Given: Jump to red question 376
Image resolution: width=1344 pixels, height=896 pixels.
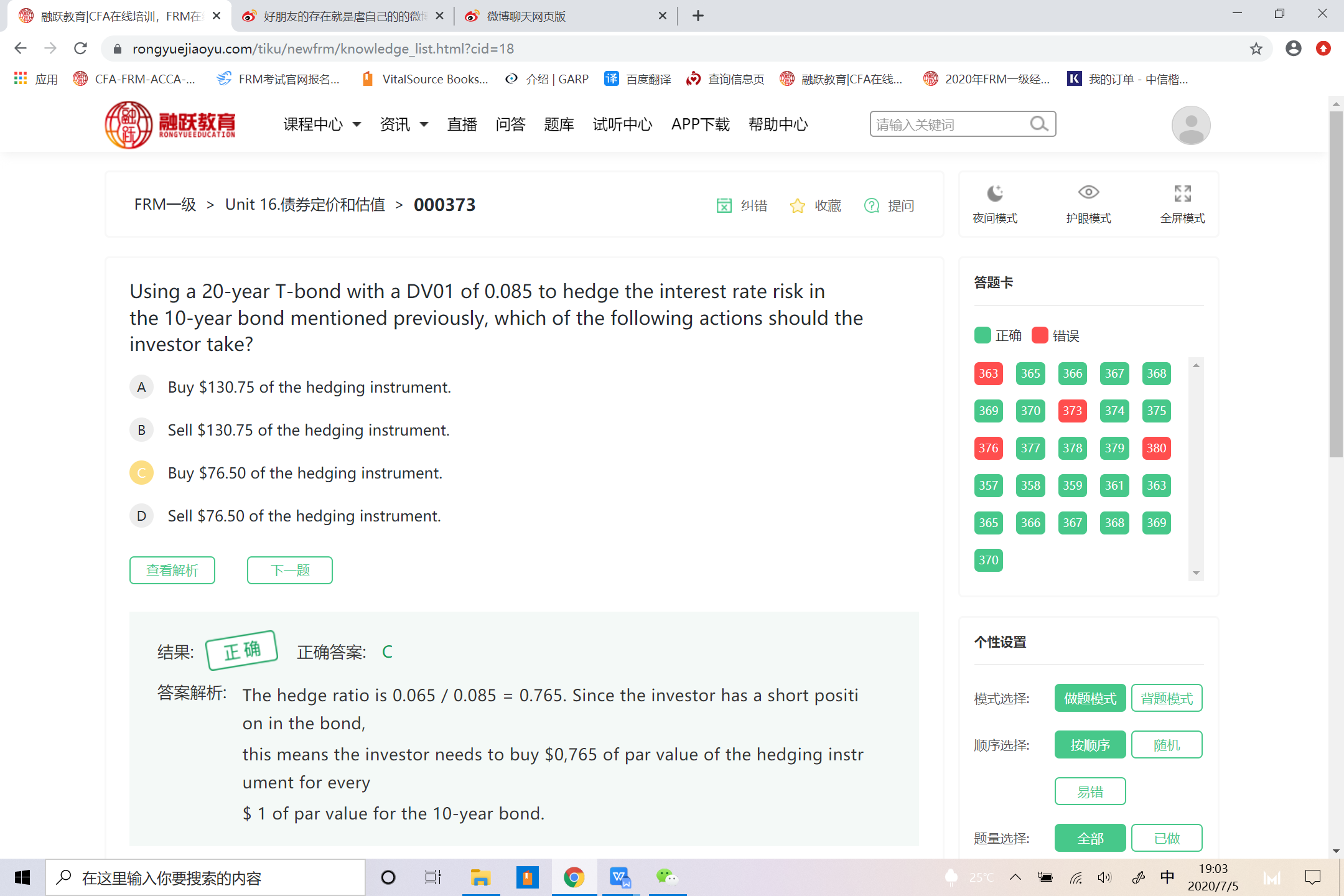Looking at the screenshot, I should (988, 448).
